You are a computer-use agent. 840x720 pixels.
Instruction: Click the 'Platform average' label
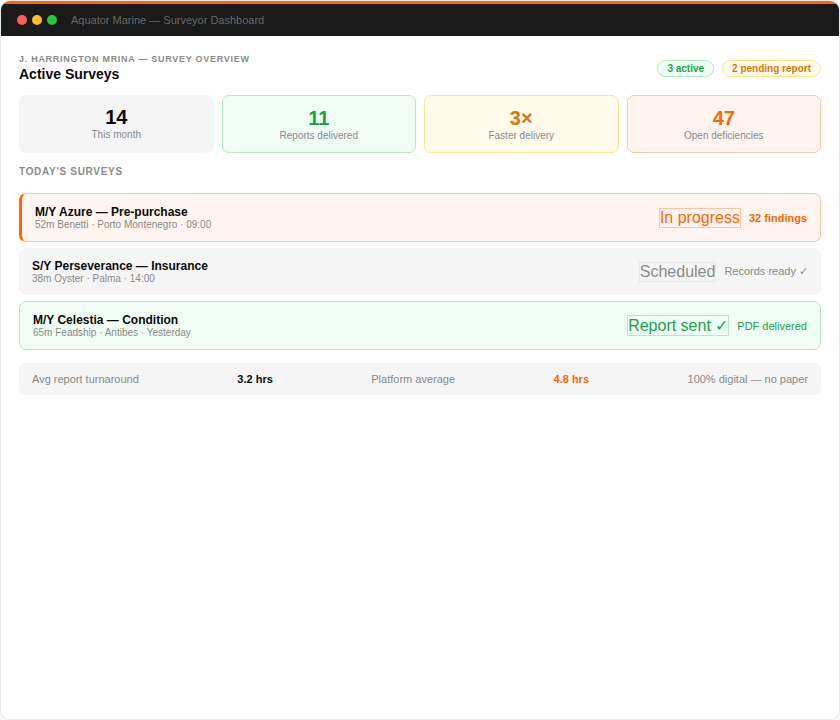(x=413, y=379)
